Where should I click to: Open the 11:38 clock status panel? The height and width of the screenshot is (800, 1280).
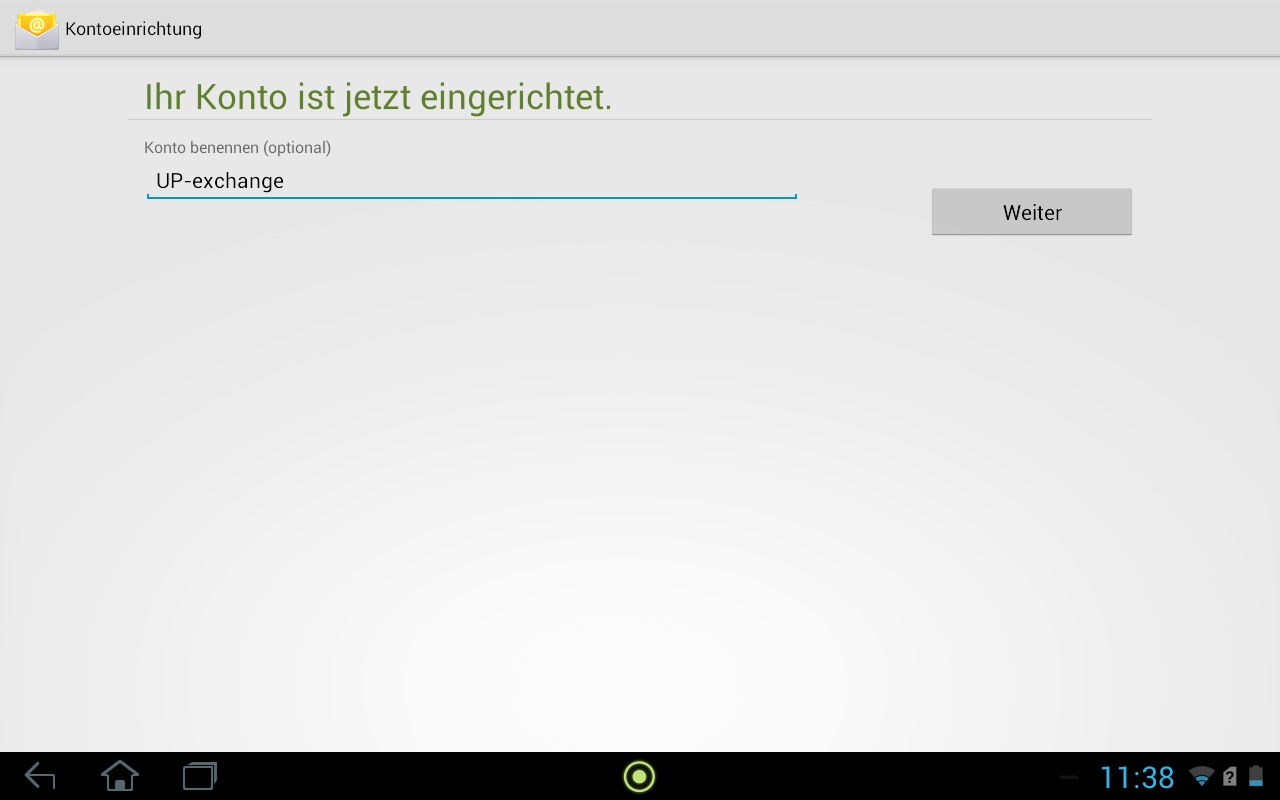coord(1137,777)
